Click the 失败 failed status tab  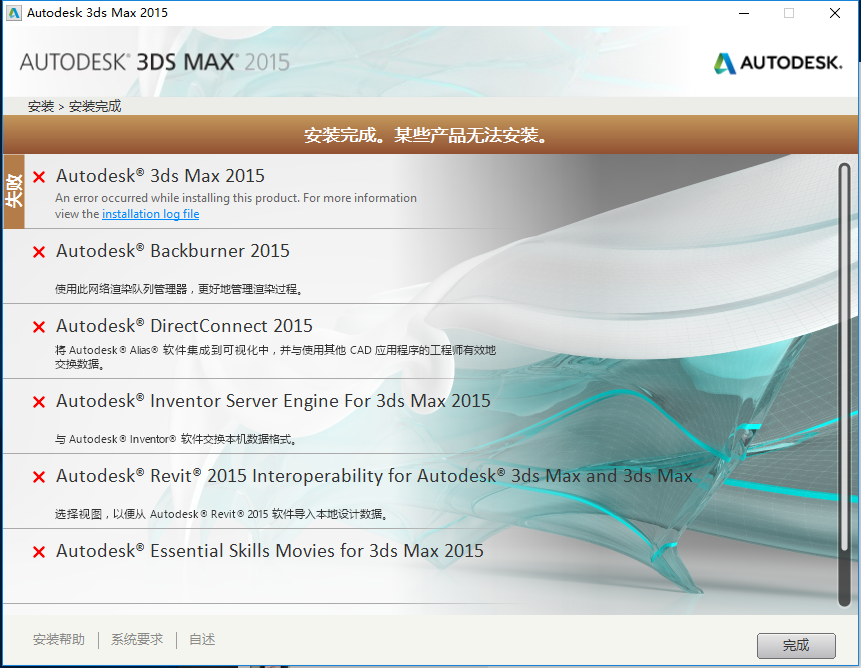[14, 192]
